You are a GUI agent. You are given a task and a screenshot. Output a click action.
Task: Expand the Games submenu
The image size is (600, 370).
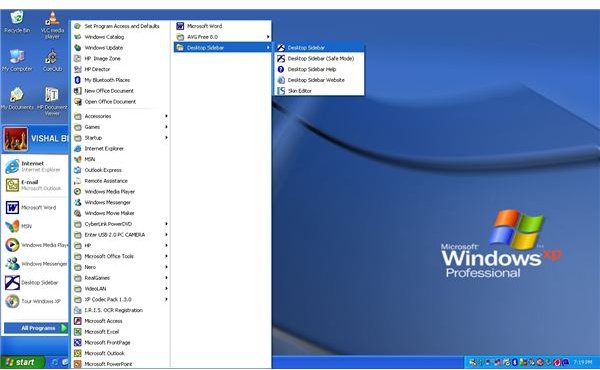pos(121,127)
